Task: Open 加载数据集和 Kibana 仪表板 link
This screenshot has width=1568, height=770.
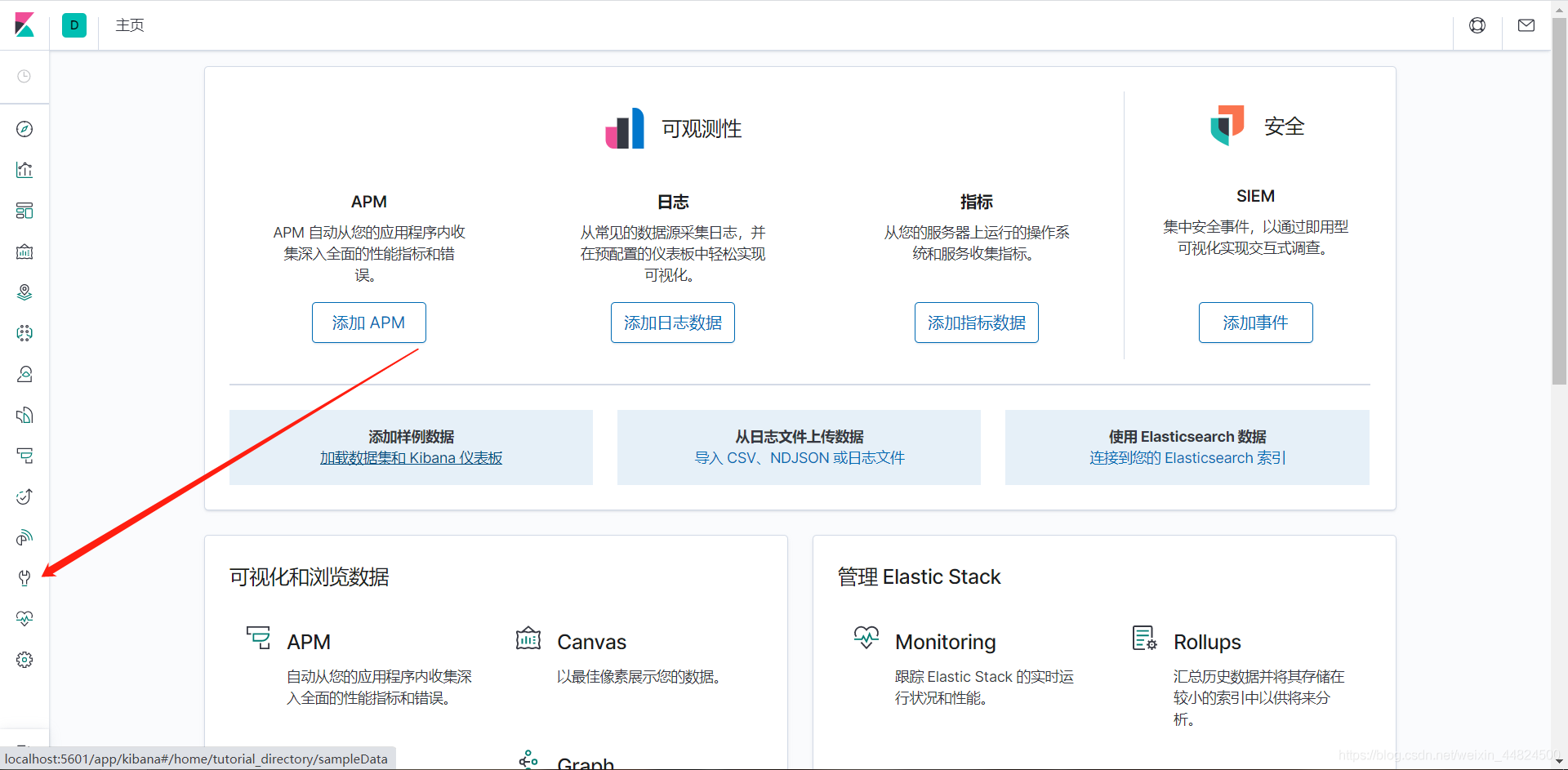Action: pyautogui.click(x=411, y=458)
